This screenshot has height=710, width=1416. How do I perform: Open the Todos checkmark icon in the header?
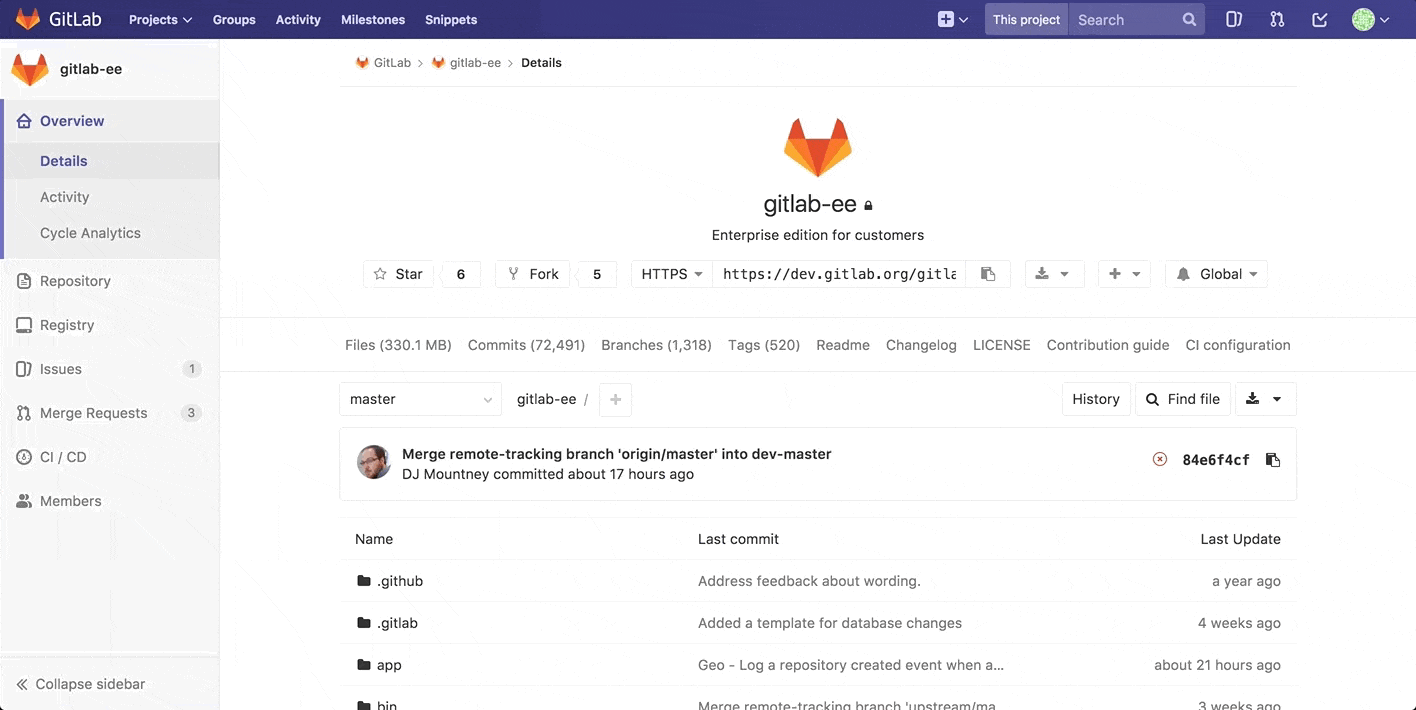[1320, 19]
